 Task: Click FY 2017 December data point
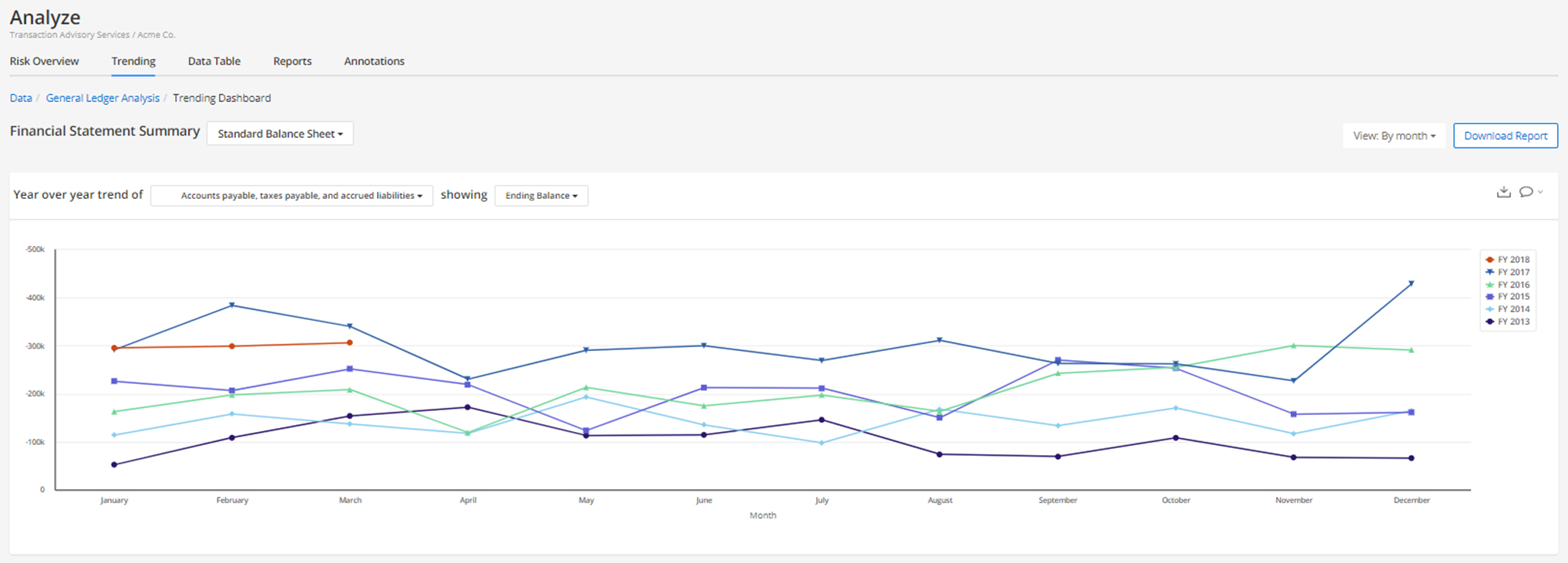[1411, 284]
